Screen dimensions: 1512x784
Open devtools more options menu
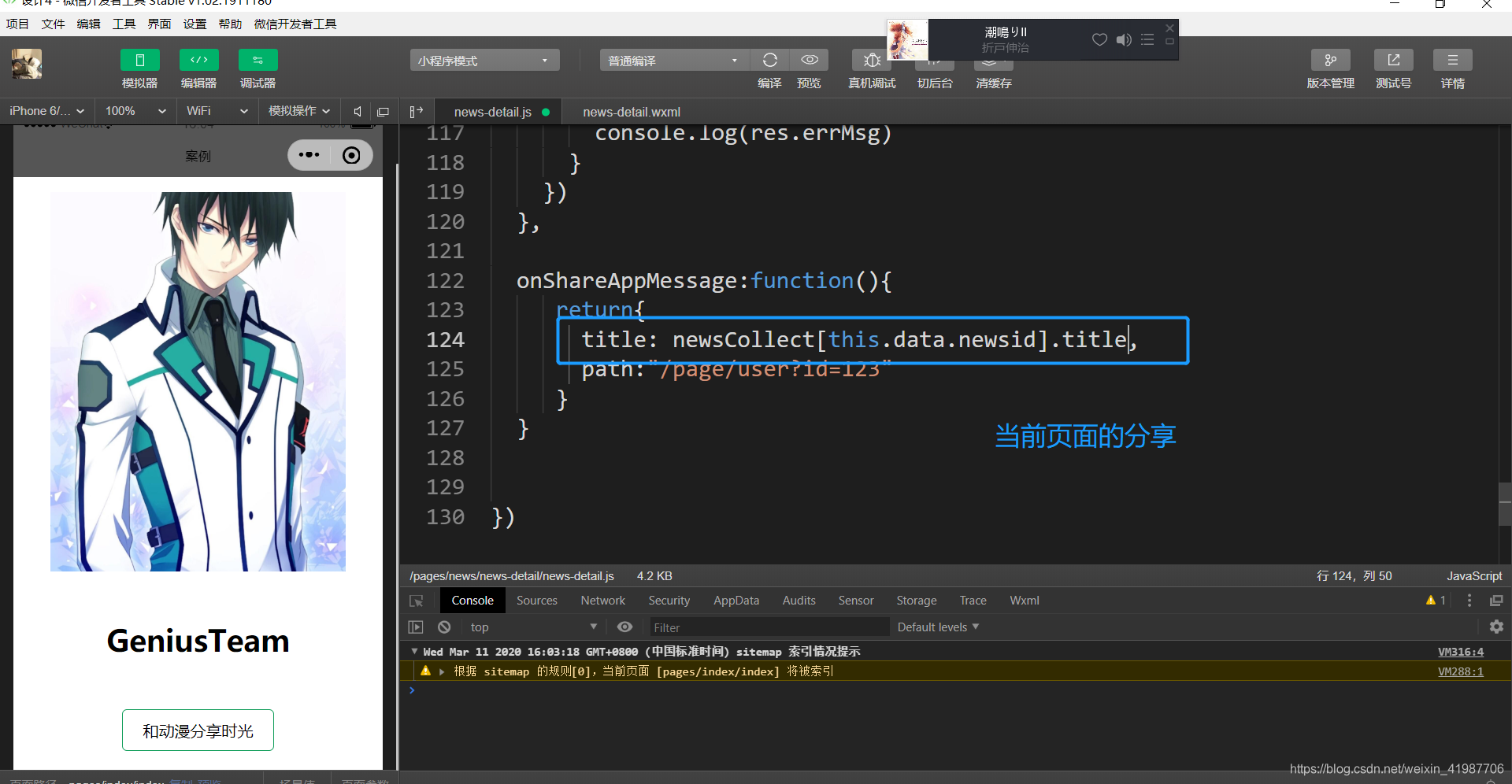pyautogui.click(x=1469, y=601)
